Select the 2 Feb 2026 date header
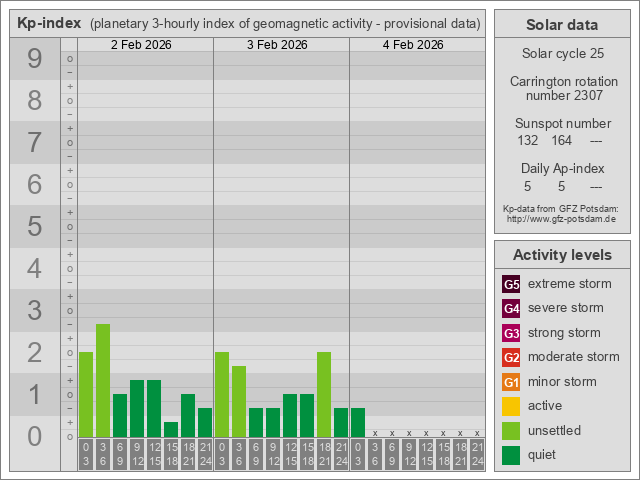The image size is (640, 480). pos(141,45)
